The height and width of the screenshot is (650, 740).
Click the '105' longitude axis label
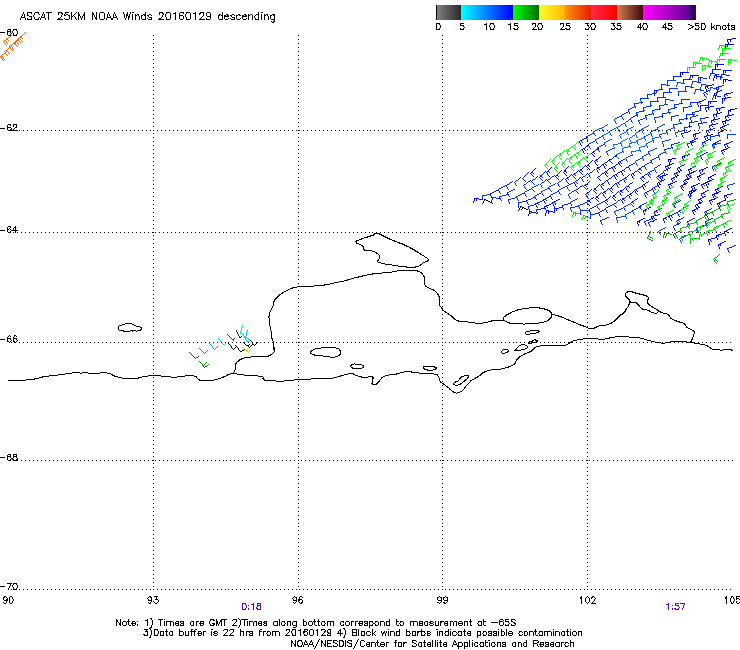732,600
